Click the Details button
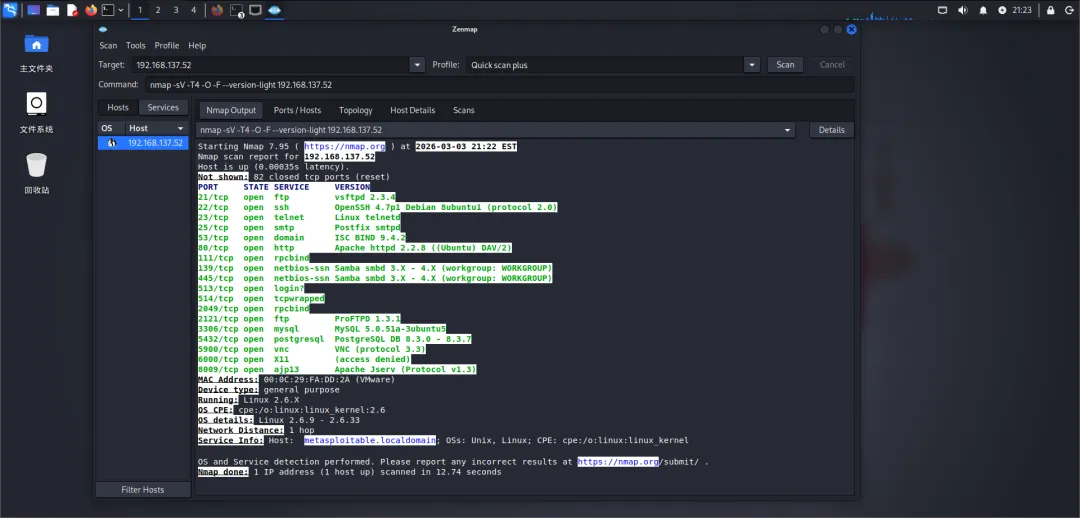1080x518 pixels. (x=831, y=130)
